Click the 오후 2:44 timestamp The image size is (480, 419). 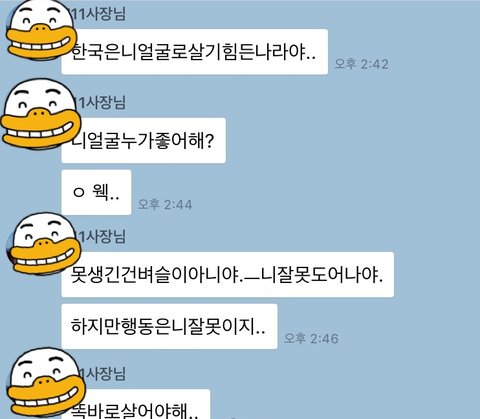(x=165, y=204)
